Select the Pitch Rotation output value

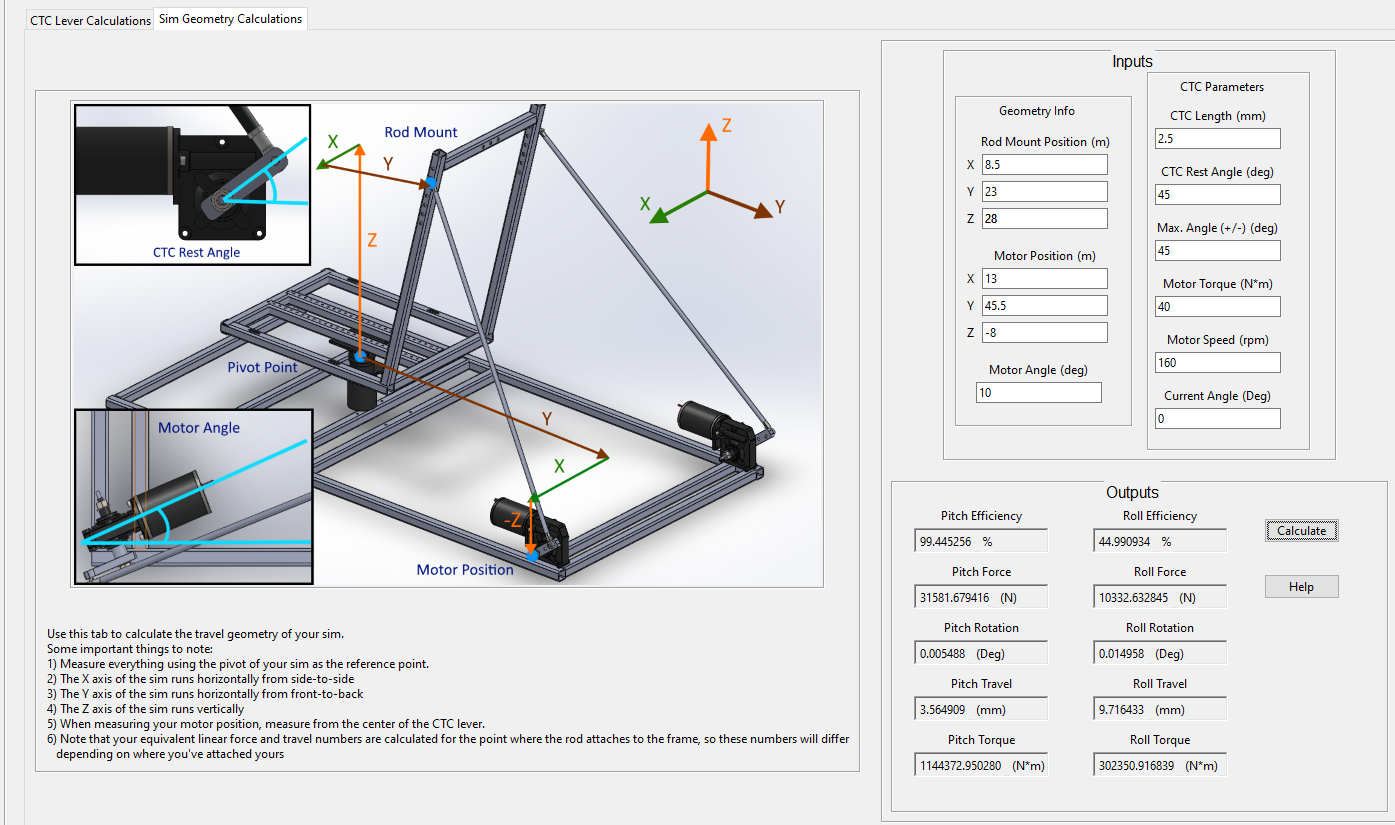981,653
